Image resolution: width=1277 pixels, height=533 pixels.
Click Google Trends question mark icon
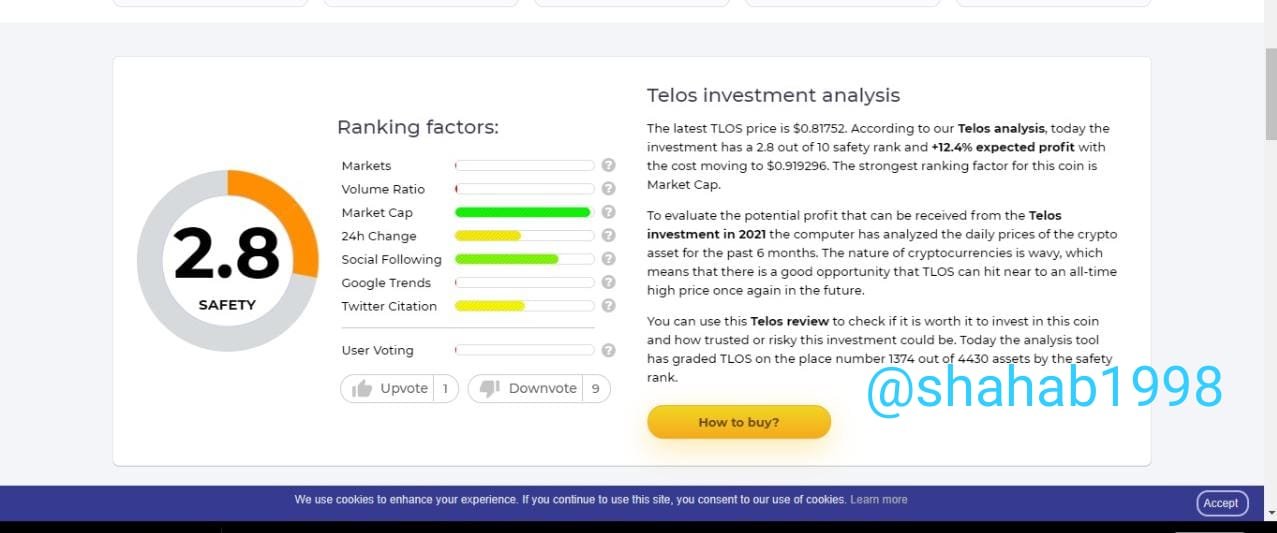[608, 283]
